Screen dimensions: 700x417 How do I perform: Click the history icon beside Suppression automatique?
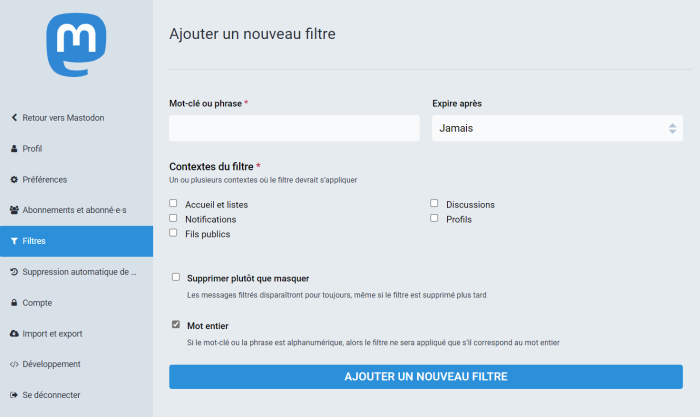[14, 272]
